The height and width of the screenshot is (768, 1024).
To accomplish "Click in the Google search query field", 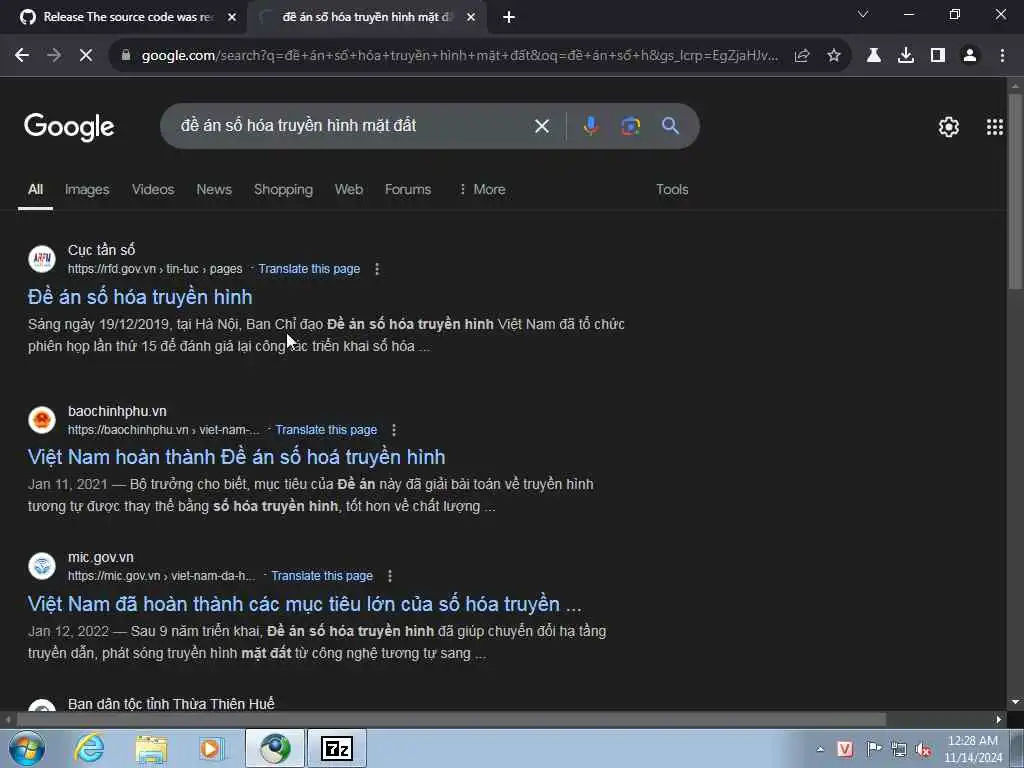I will (x=353, y=125).
